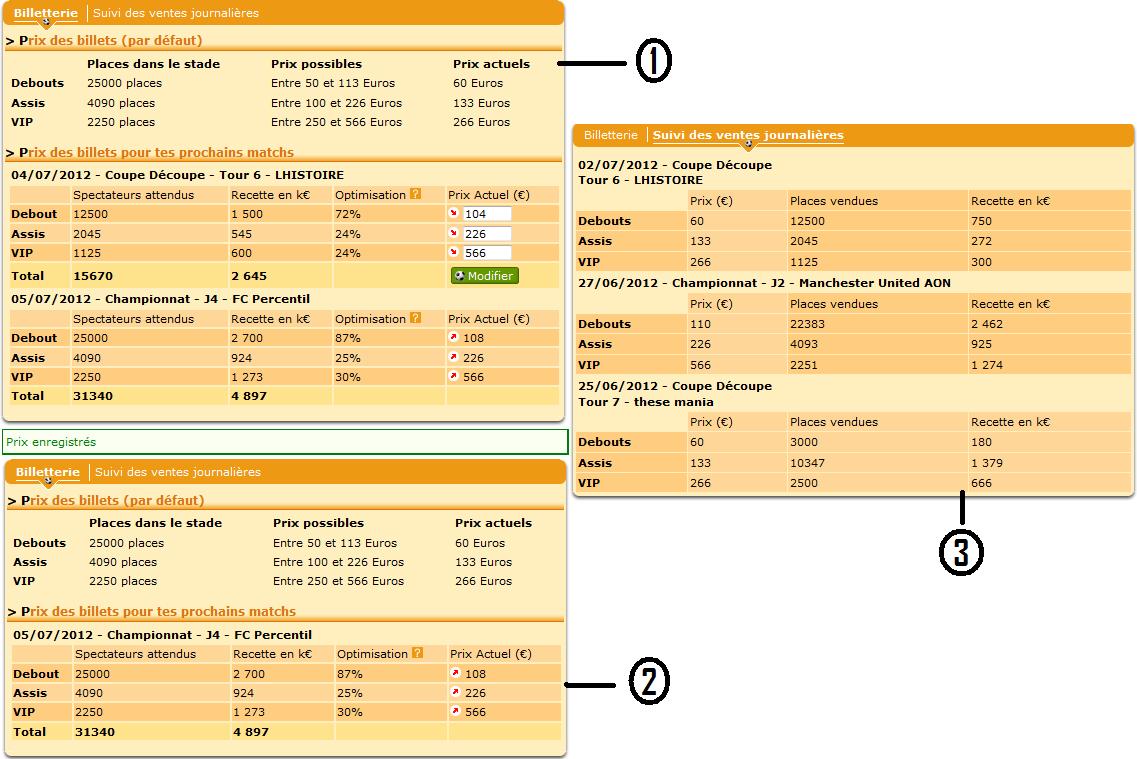This screenshot has width=1137, height=759.
Task: Click the green Modifier button
Action: [x=485, y=275]
